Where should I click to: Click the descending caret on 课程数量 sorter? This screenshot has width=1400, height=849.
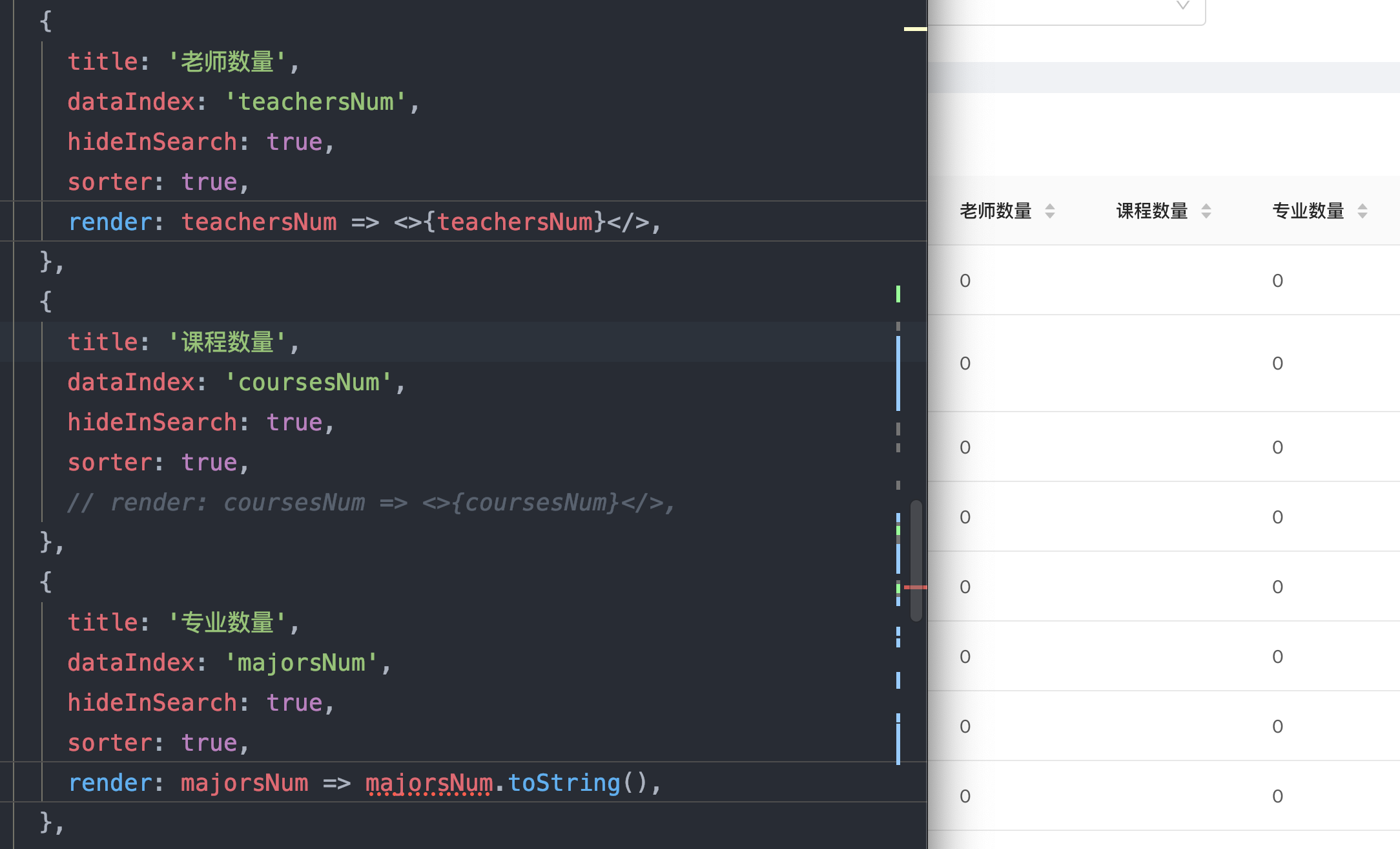pyautogui.click(x=1206, y=215)
